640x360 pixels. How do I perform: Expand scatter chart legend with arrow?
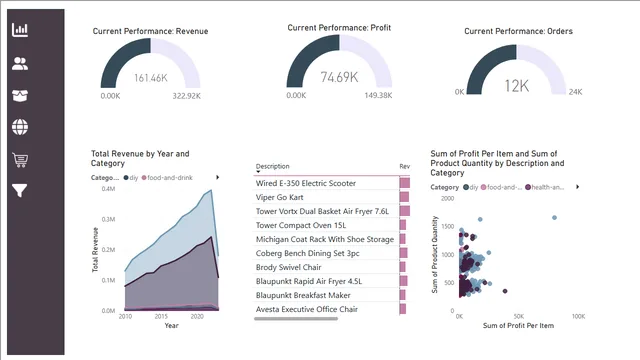point(577,187)
